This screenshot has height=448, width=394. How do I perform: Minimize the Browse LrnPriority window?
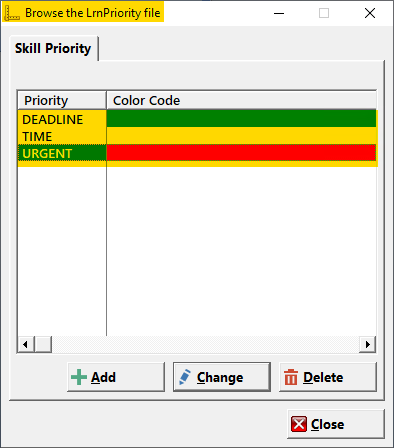[279, 13]
